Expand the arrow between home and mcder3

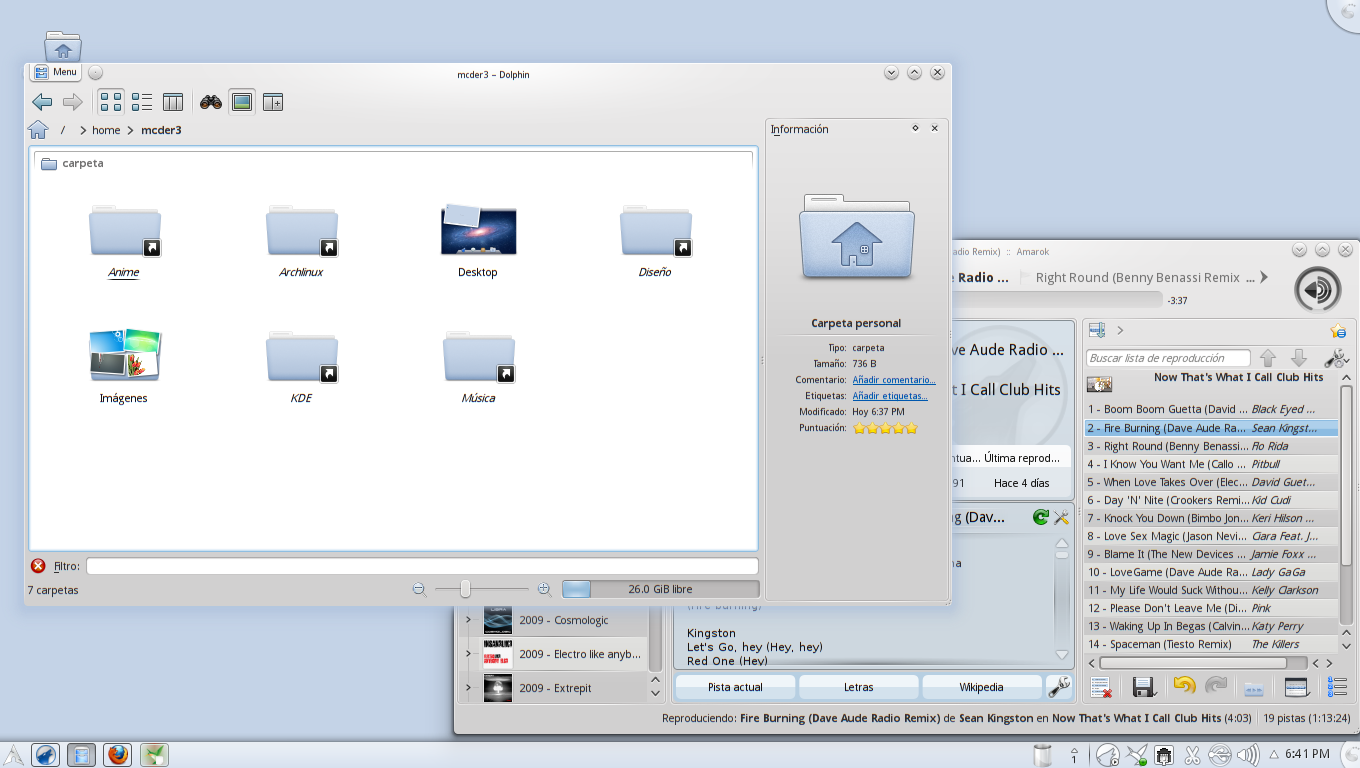tap(130, 130)
